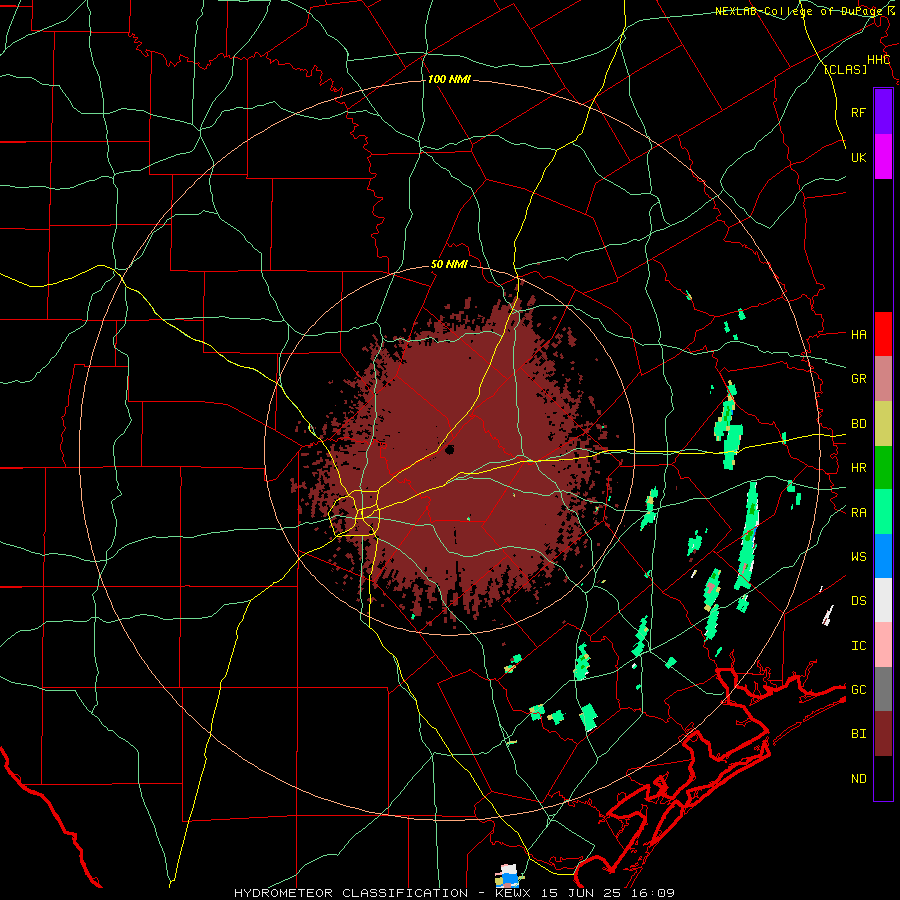
Task: Select the "GR" legend label
Action: coord(858,379)
